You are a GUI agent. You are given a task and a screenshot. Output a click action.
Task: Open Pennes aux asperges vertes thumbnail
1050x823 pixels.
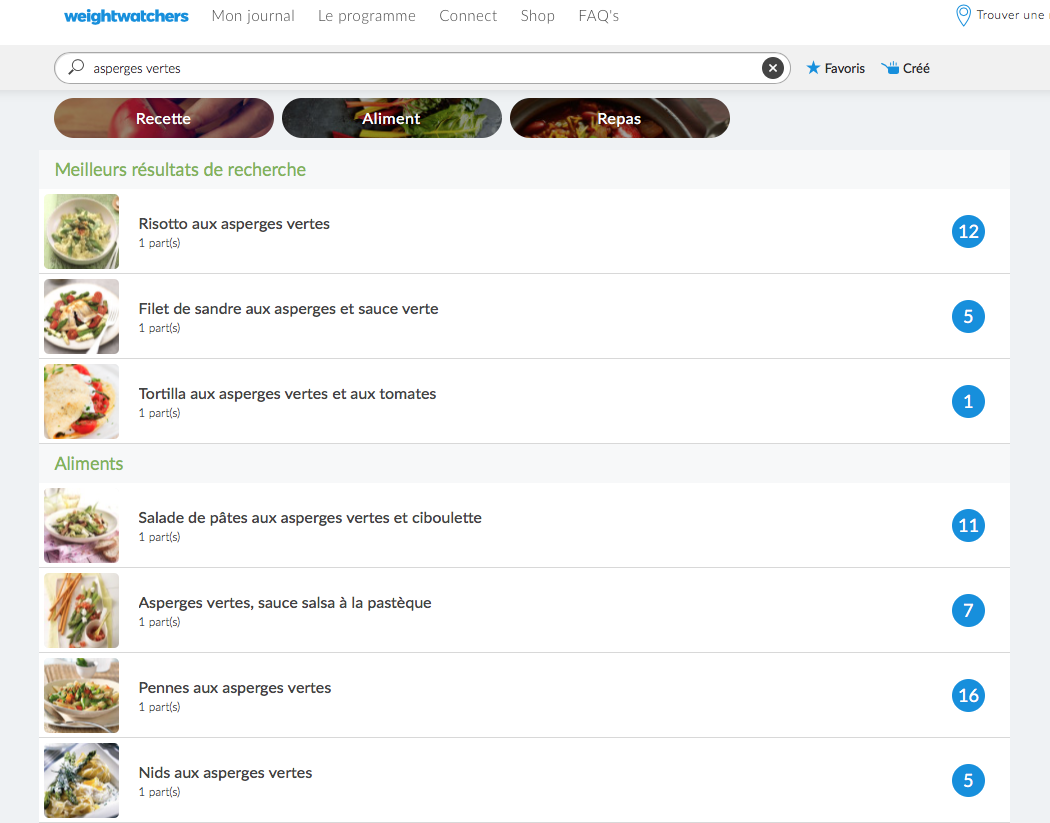[x=81, y=695]
